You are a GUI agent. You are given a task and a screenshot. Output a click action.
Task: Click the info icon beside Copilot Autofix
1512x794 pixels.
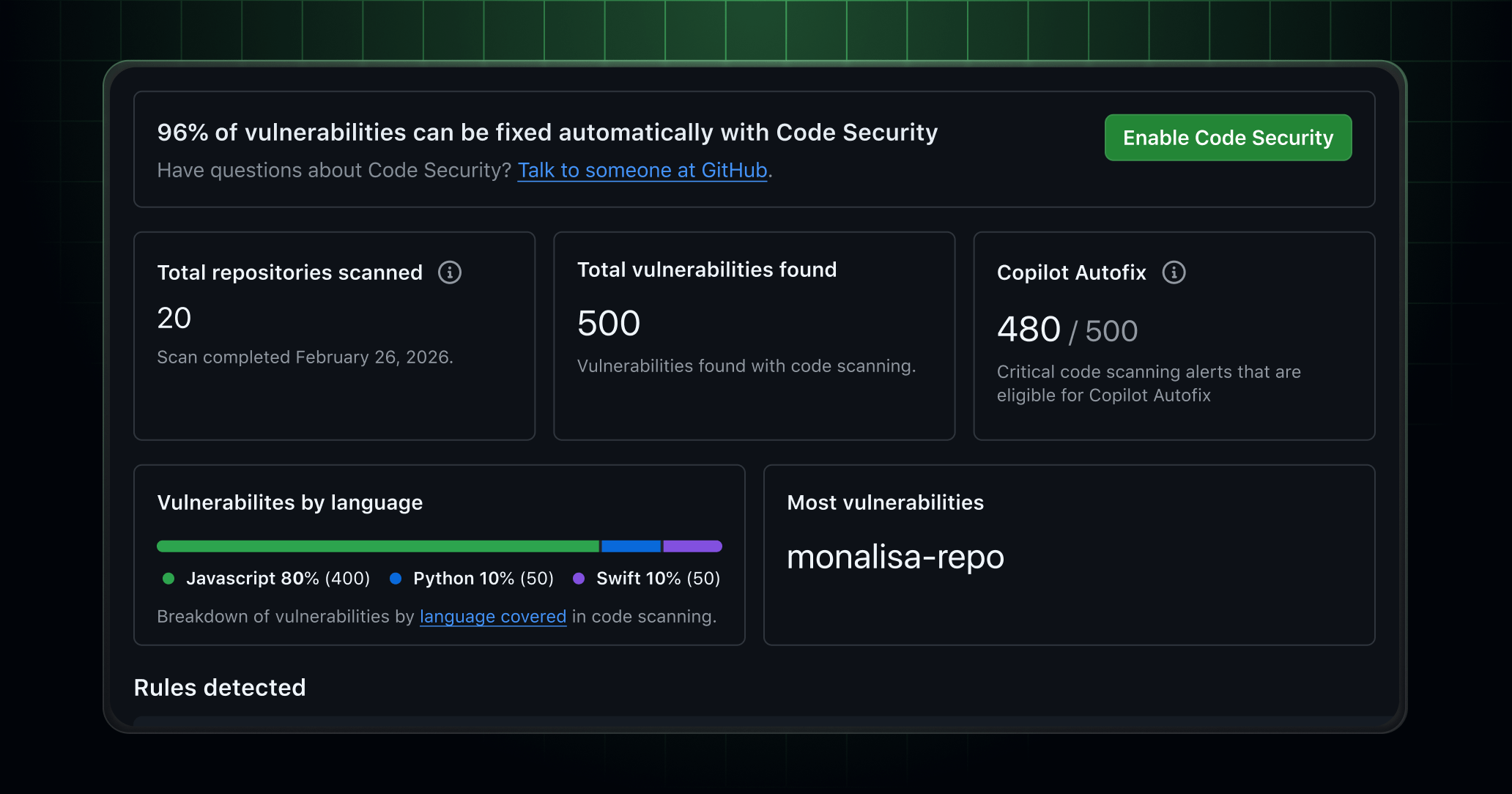[1174, 272]
